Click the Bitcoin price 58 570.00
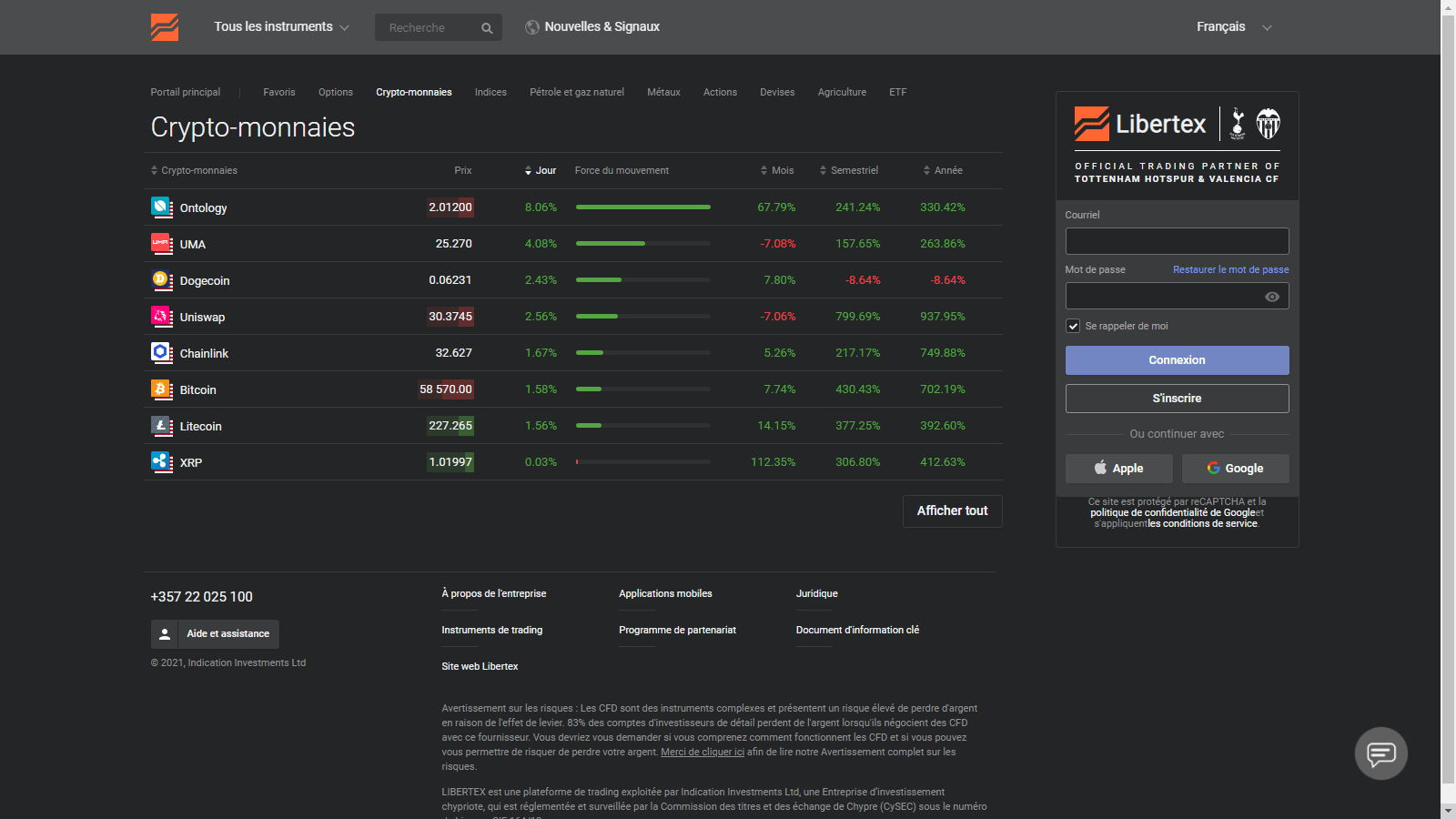Image resolution: width=1456 pixels, height=819 pixels. click(446, 389)
